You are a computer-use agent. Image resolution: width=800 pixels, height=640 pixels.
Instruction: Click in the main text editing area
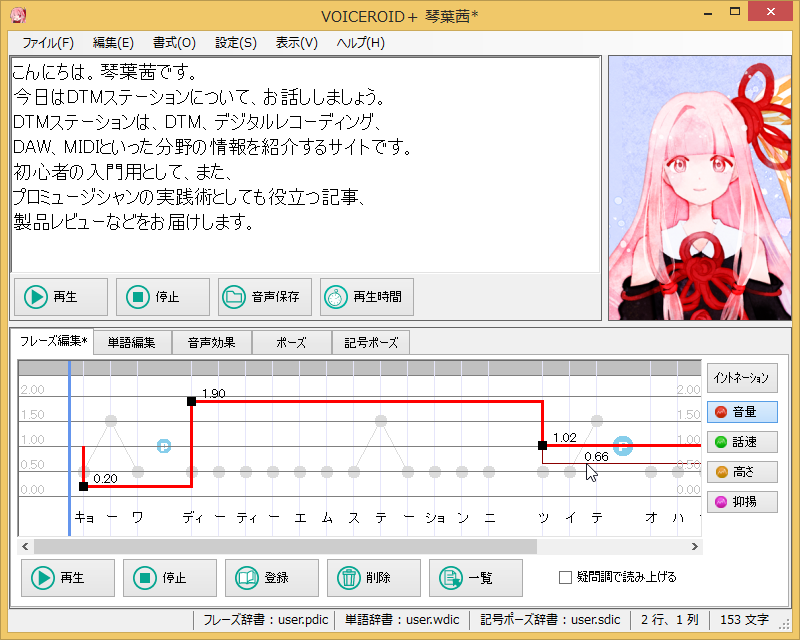click(x=305, y=164)
